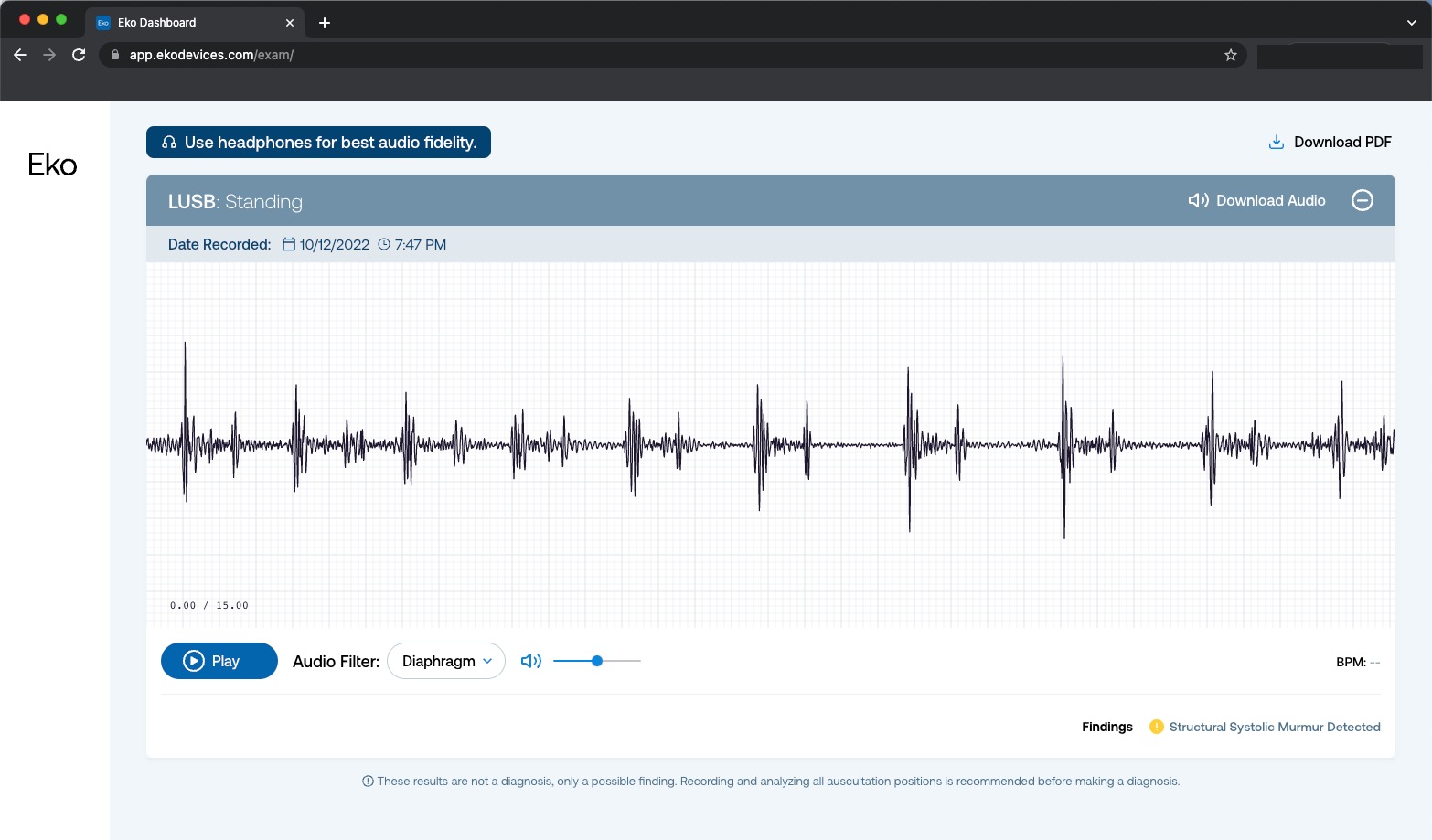Adjust the volume slider handle
Screen dimensions: 1432x840
tap(597, 661)
